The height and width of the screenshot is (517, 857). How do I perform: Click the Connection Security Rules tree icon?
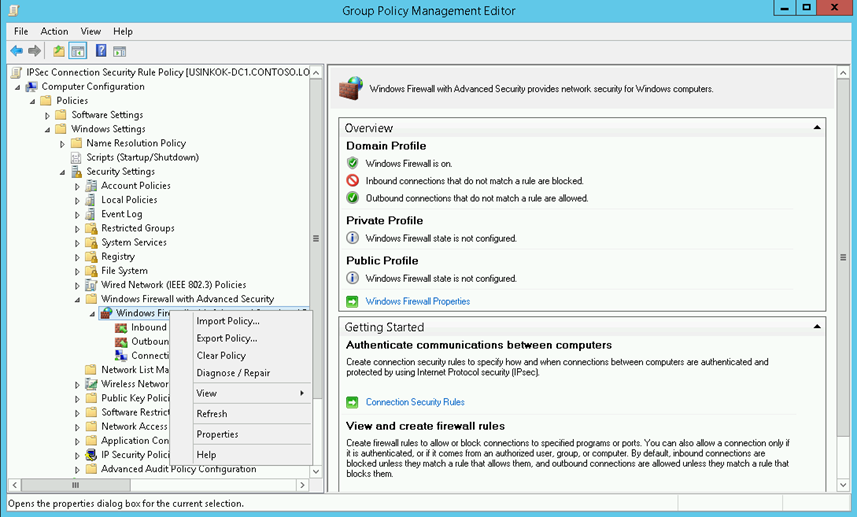pos(121,356)
